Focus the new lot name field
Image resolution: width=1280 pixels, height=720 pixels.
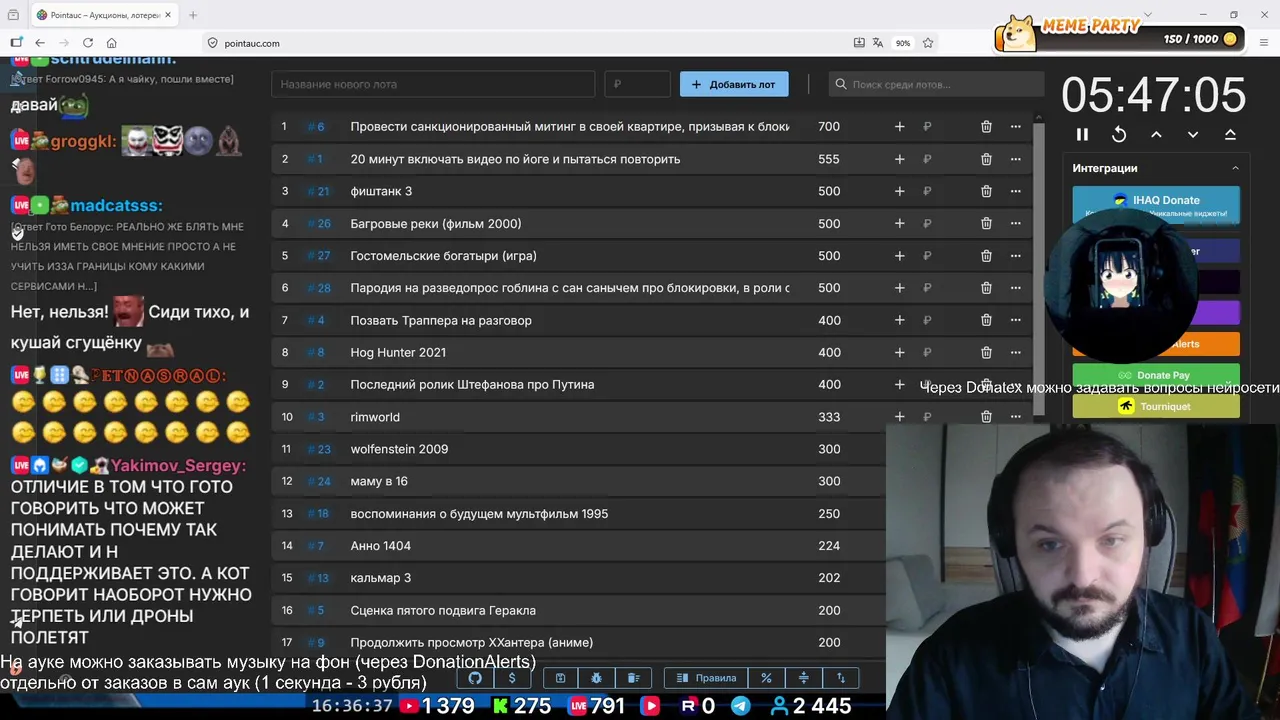(x=433, y=84)
